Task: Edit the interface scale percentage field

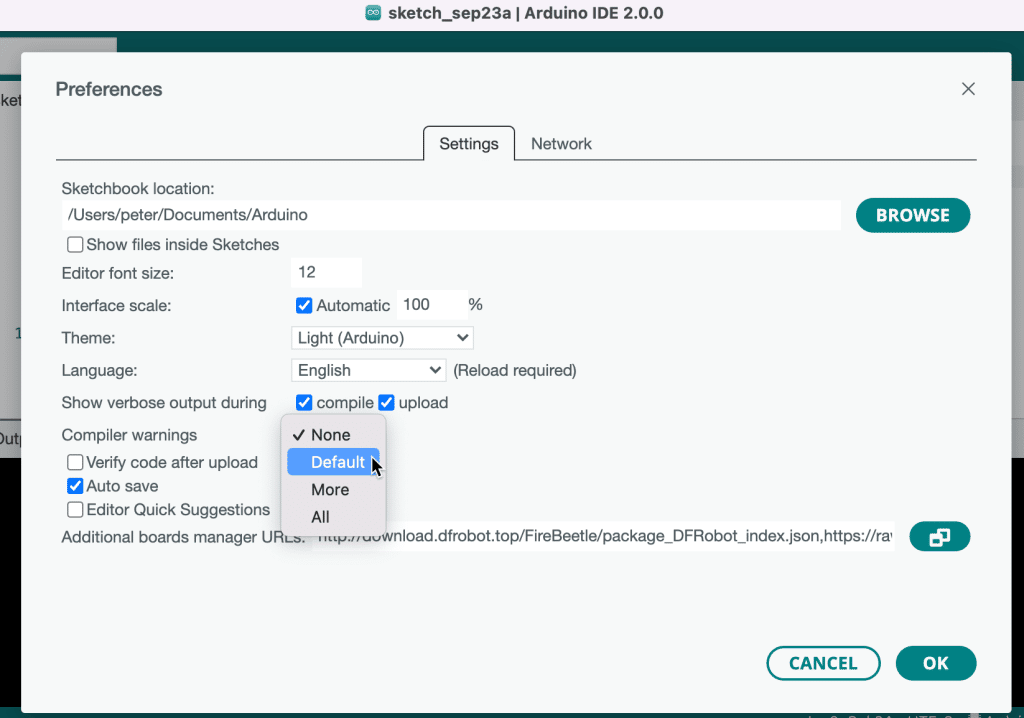Action: click(x=432, y=305)
